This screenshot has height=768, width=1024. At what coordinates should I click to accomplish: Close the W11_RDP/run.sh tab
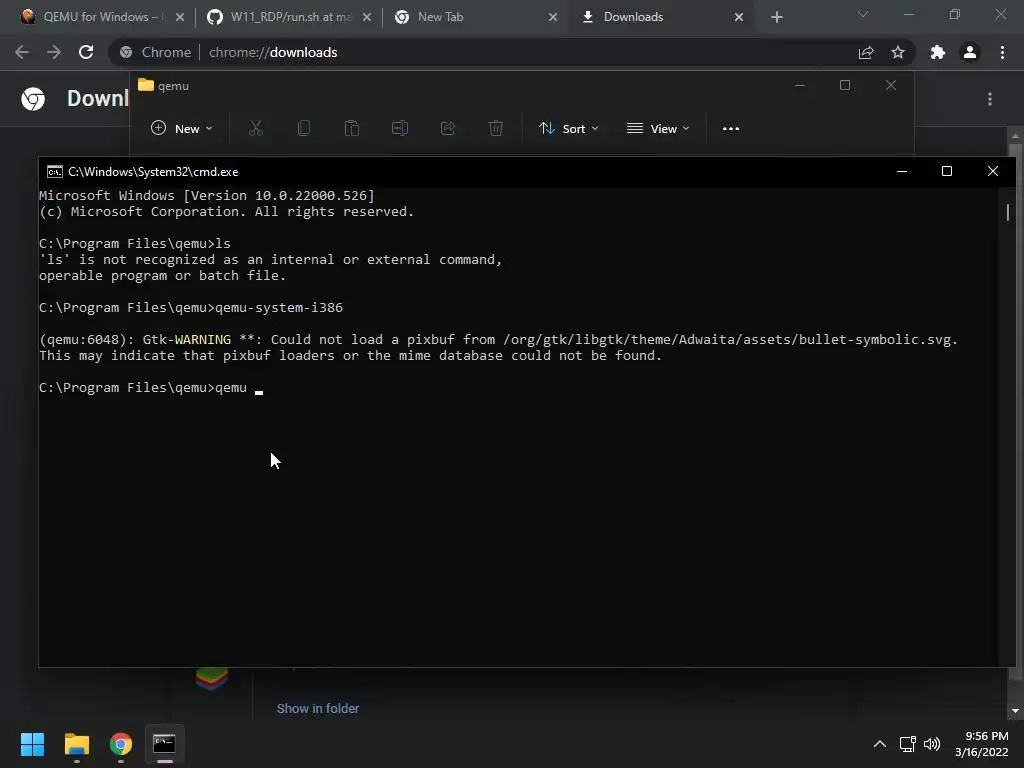pyautogui.click(x=366, y=17)
